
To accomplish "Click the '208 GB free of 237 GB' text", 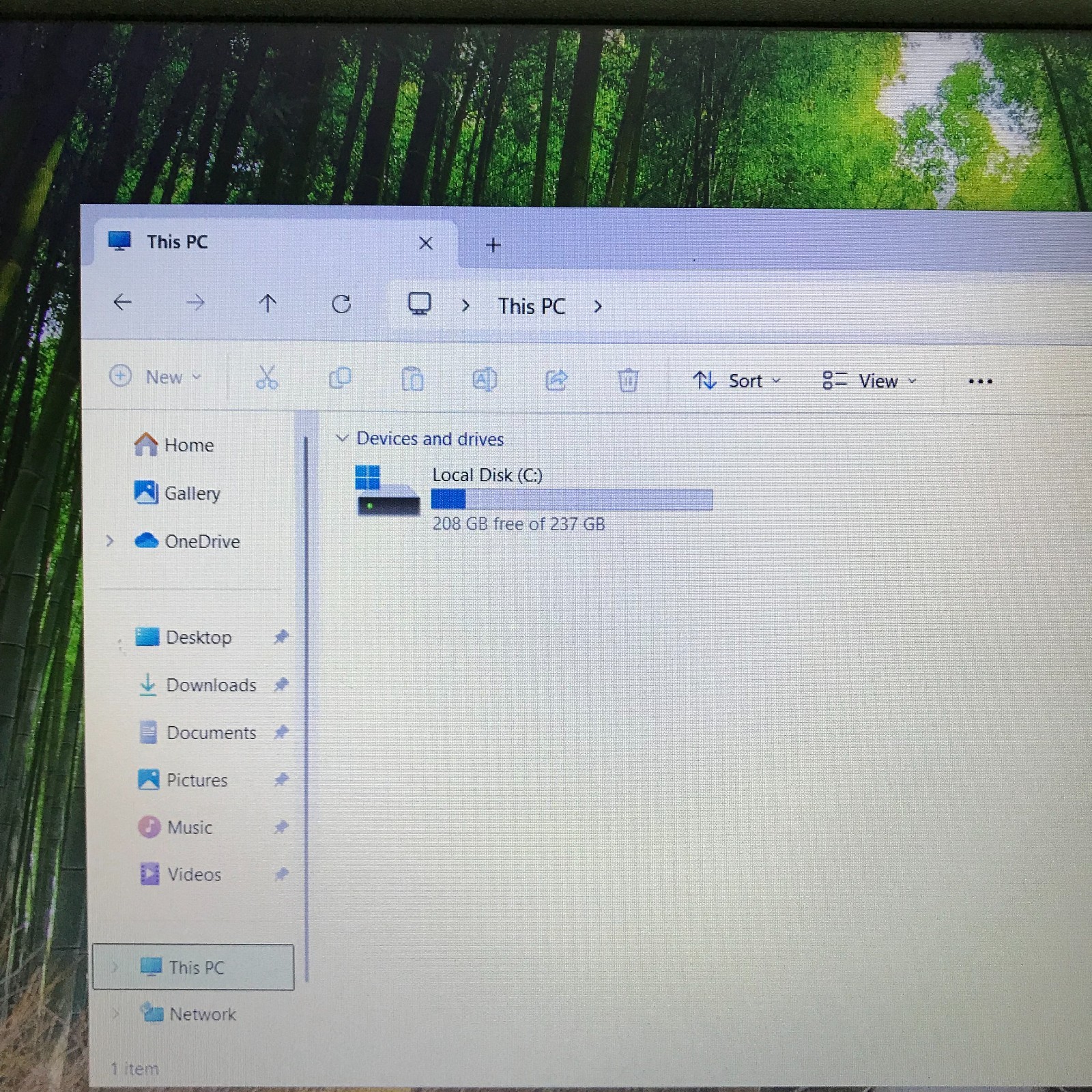I will point(519,524).
